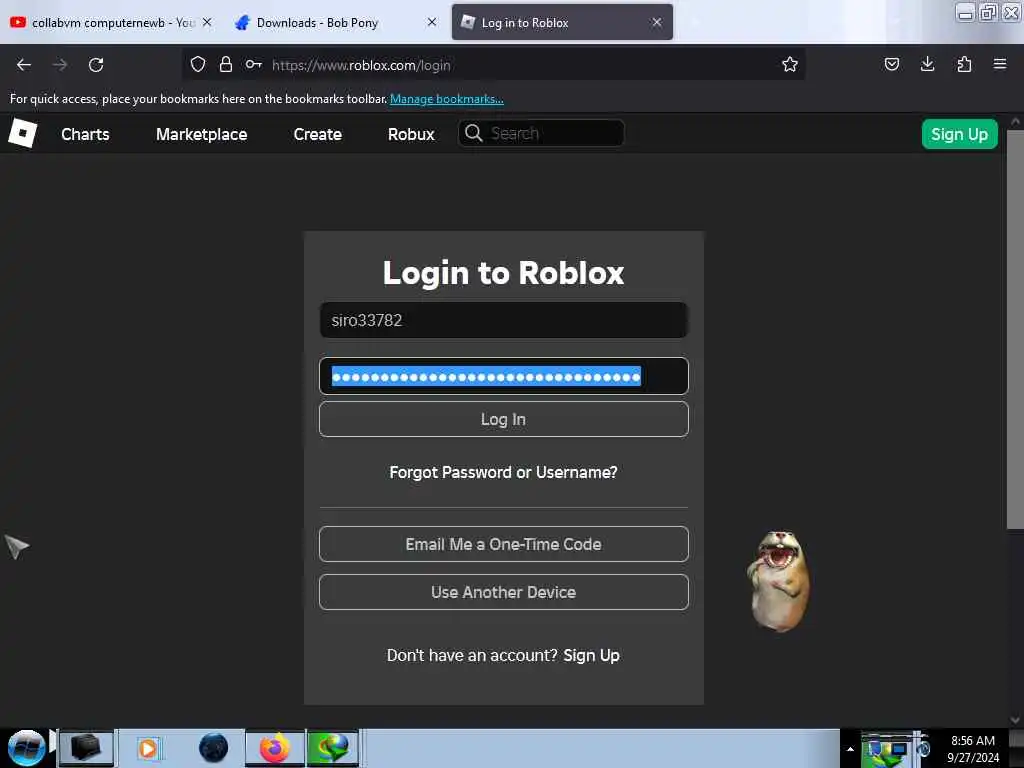Open the dark globe taskbar icon
Viewport: 1024px width, 768px height.
(214, 748)
